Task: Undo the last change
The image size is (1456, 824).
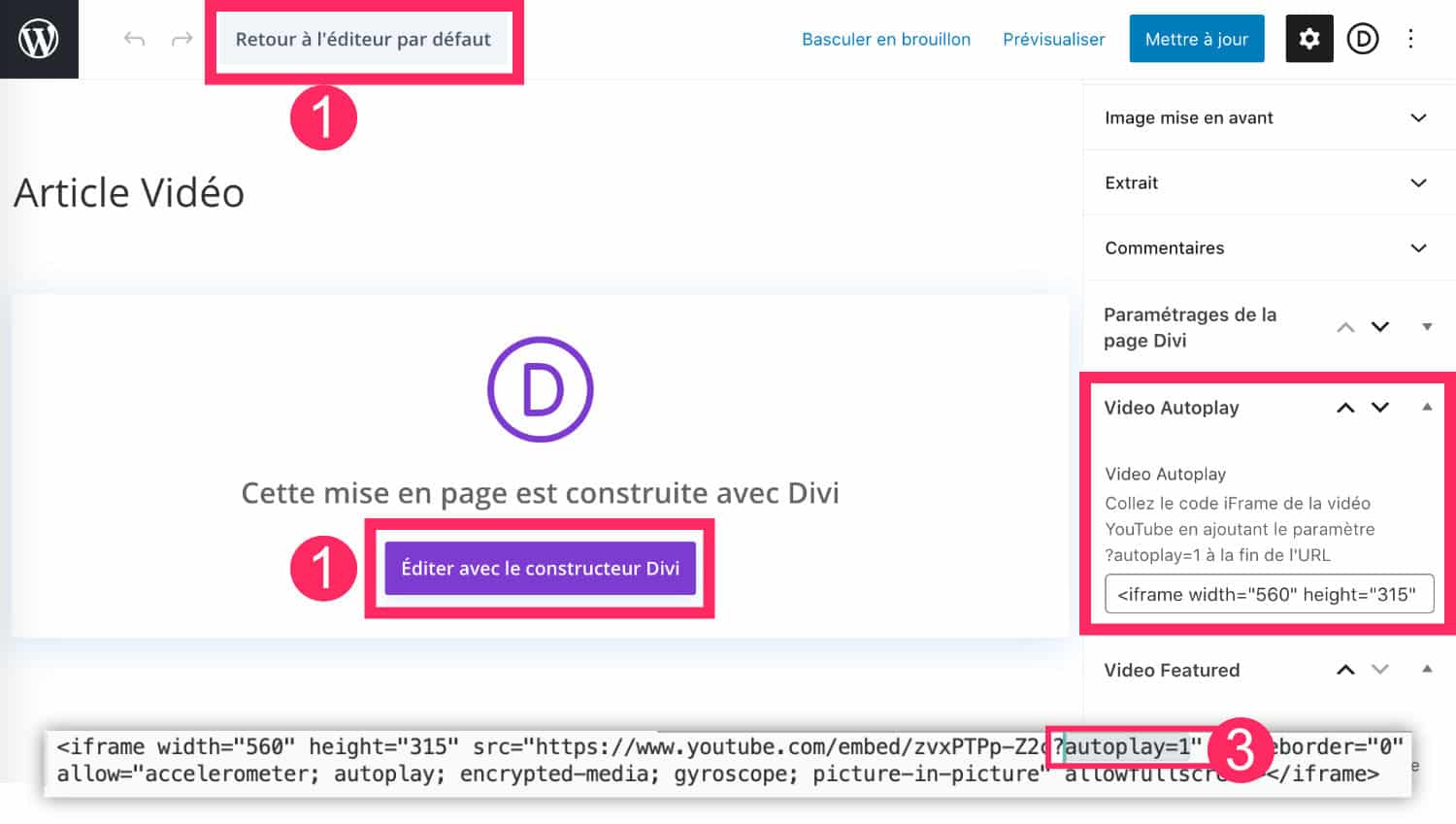Action: coord(134,39)
